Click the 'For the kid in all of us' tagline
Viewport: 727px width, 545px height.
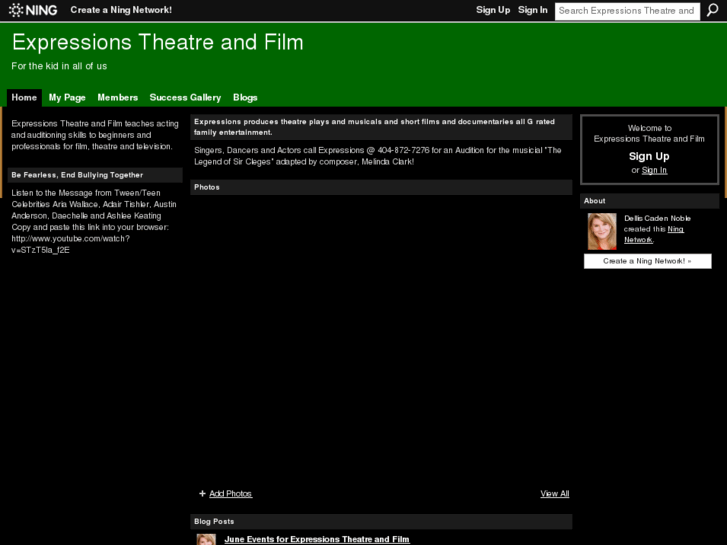59,66
